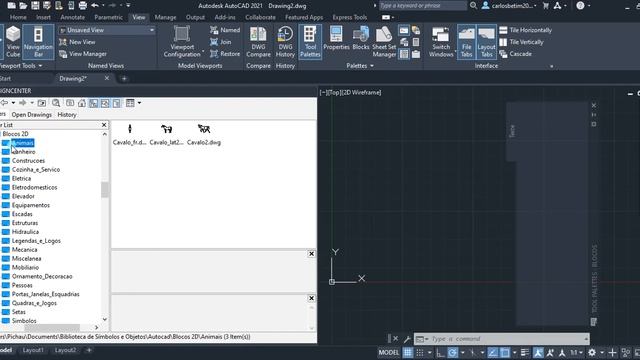
Task: Switch to the Insert ribbon tab
Action: (43, 18)
